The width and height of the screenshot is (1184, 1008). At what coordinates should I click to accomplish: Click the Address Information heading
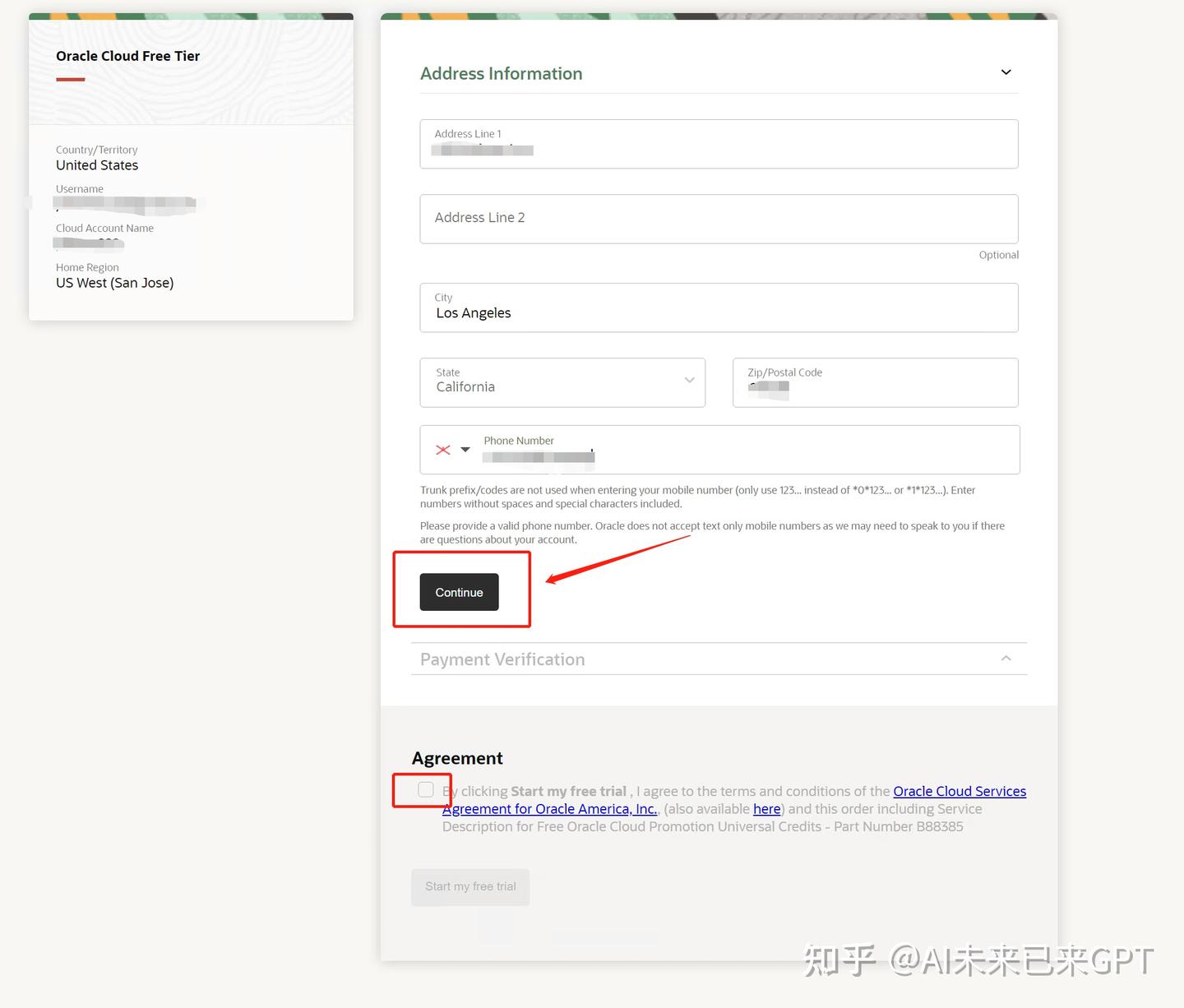point(501,73)
